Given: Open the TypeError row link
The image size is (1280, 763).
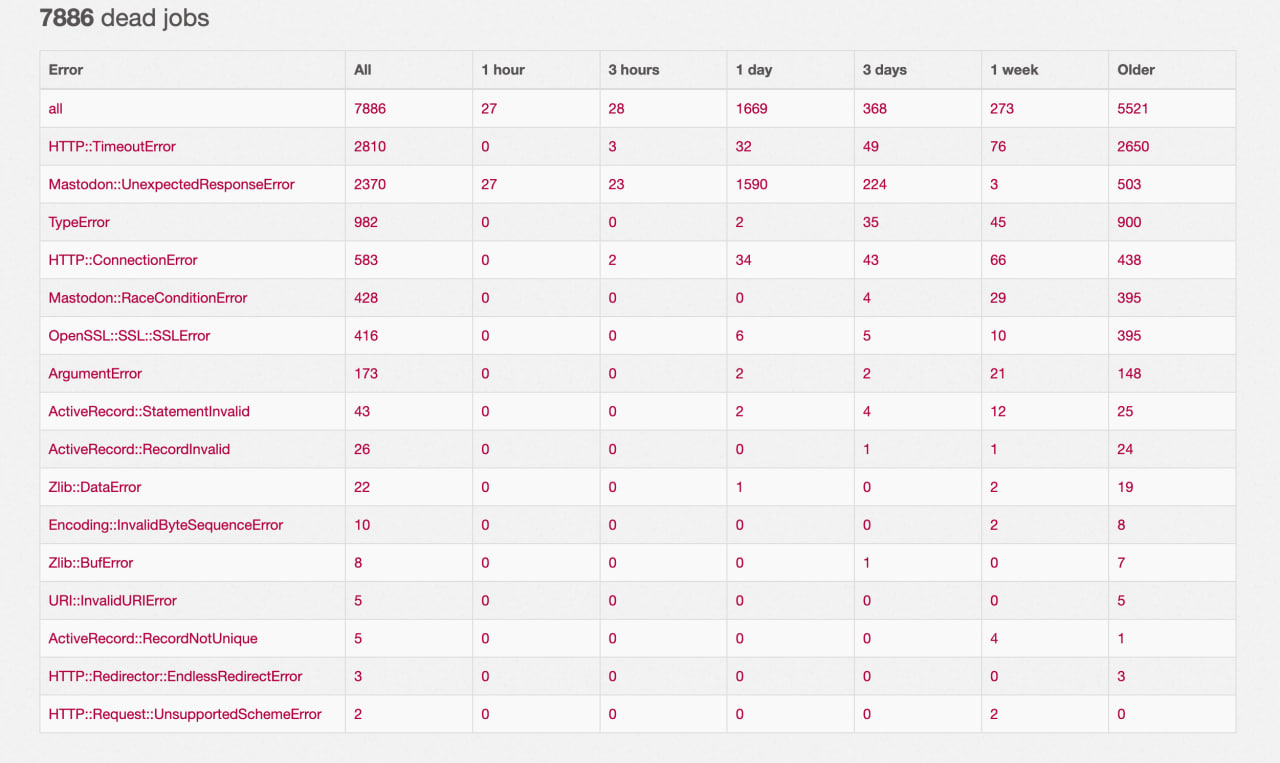Looking at the screenshot, I should coord(79,222).
